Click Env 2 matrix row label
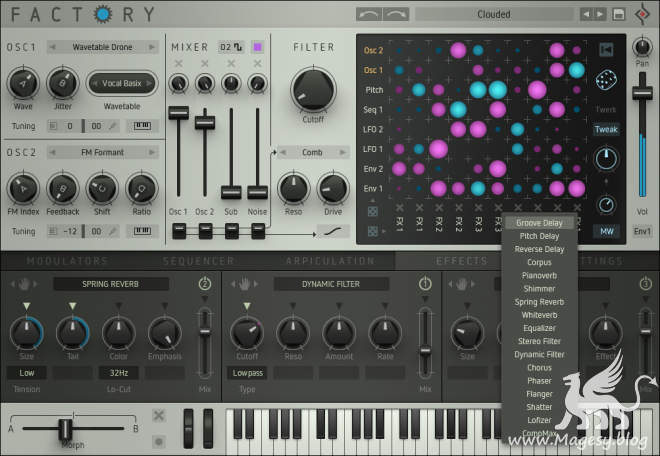Screen dimensions: 660x456 (373, 169)
